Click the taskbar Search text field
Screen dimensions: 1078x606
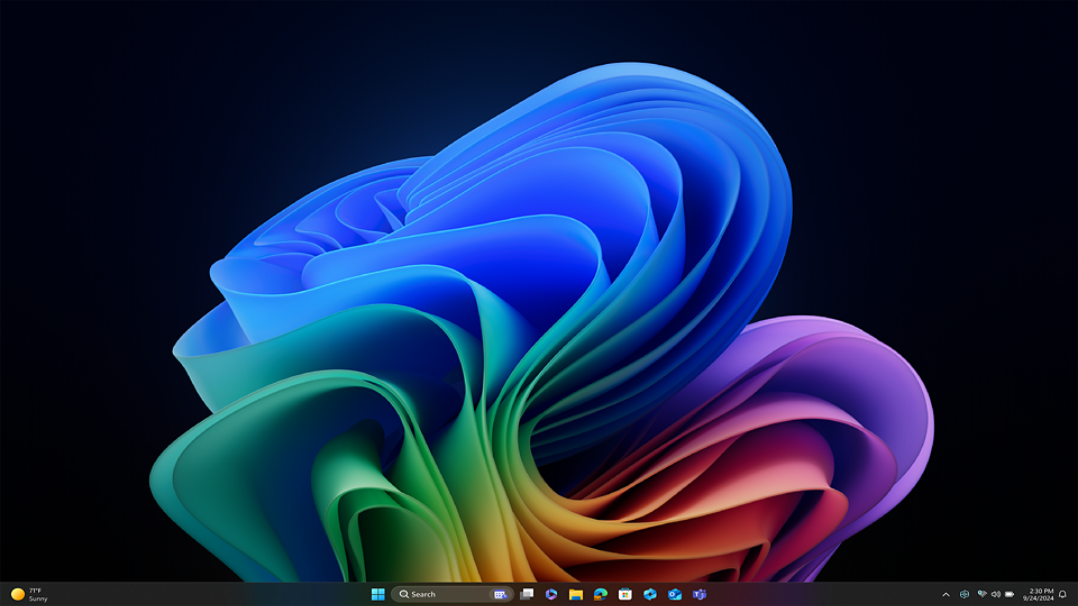(440, 594)
